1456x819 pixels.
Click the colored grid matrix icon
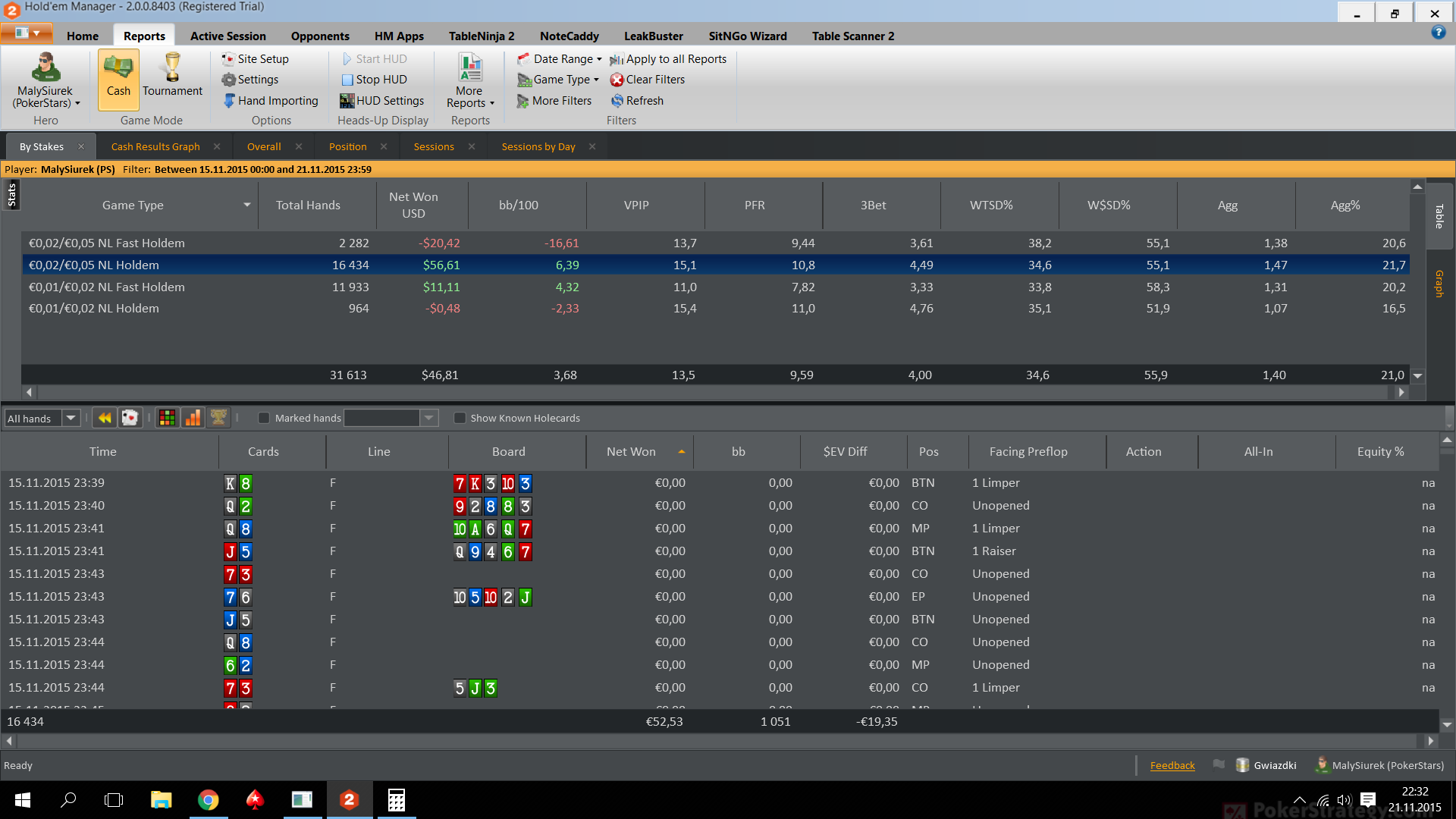point(168,418)
